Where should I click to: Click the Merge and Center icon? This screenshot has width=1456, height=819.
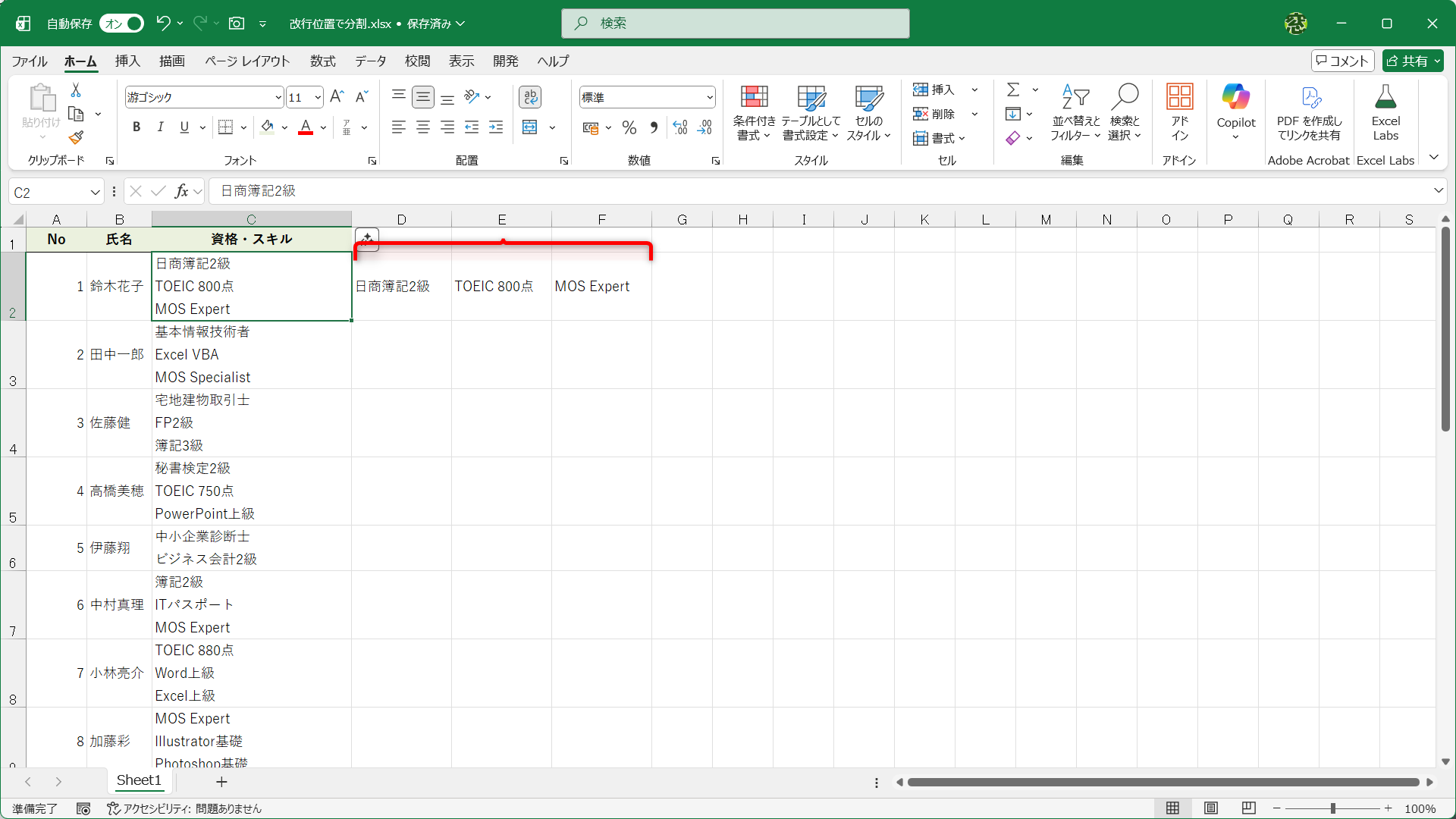click(530, 127)
